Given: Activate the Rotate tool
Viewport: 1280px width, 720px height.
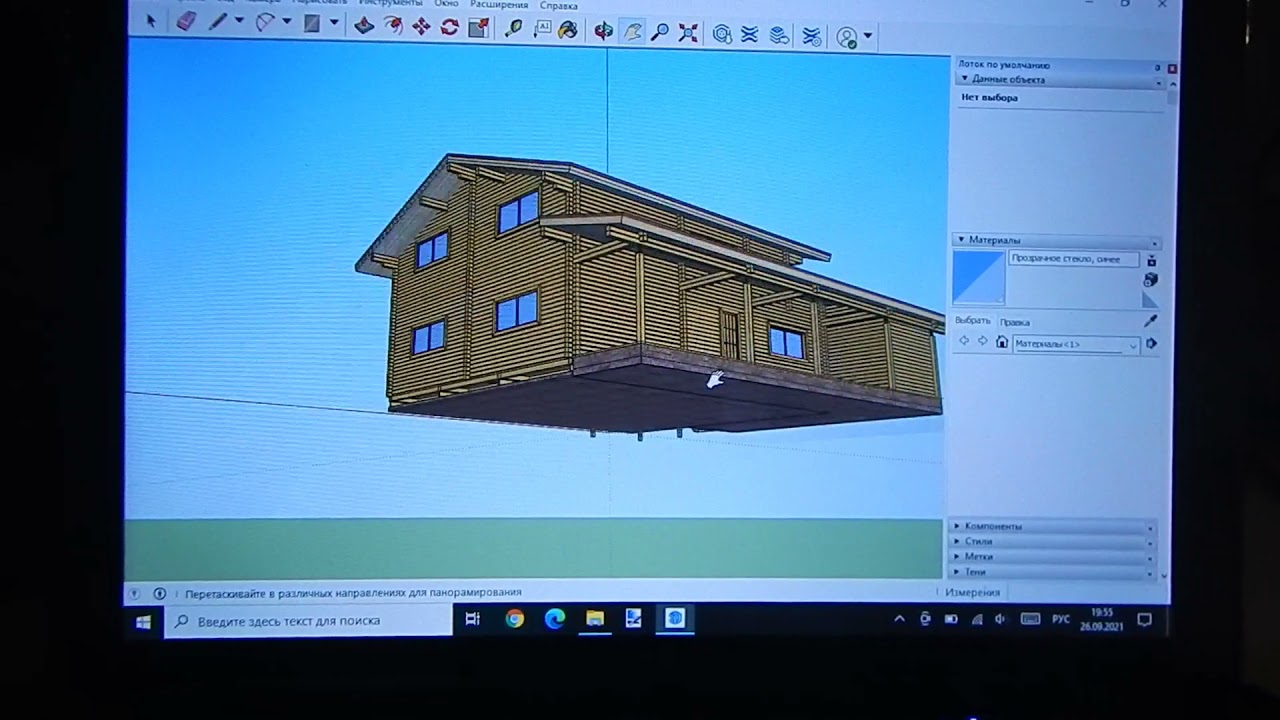Looking at the screenshot, I should [x=450, y=27].
